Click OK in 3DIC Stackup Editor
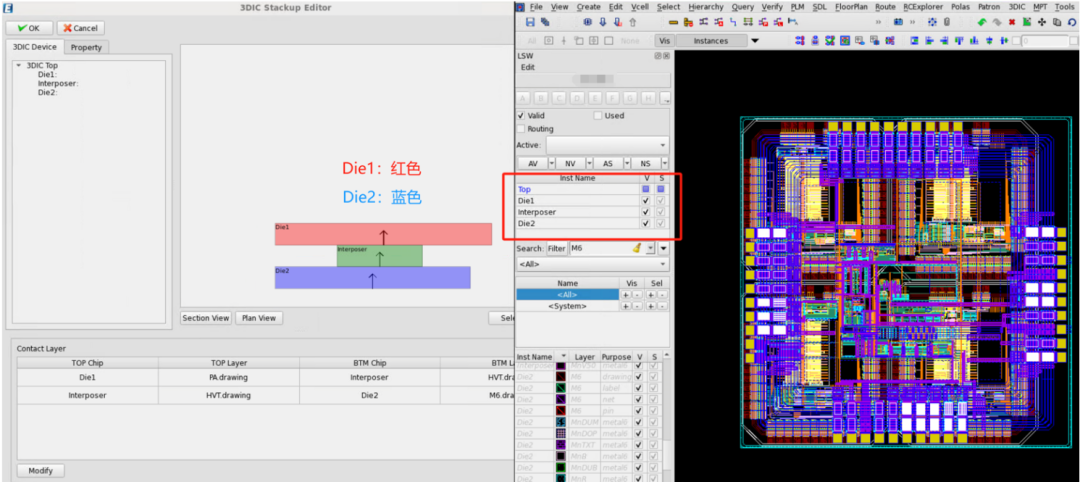Viewport: 1080px width, 482px height. [x=29, y=28]
